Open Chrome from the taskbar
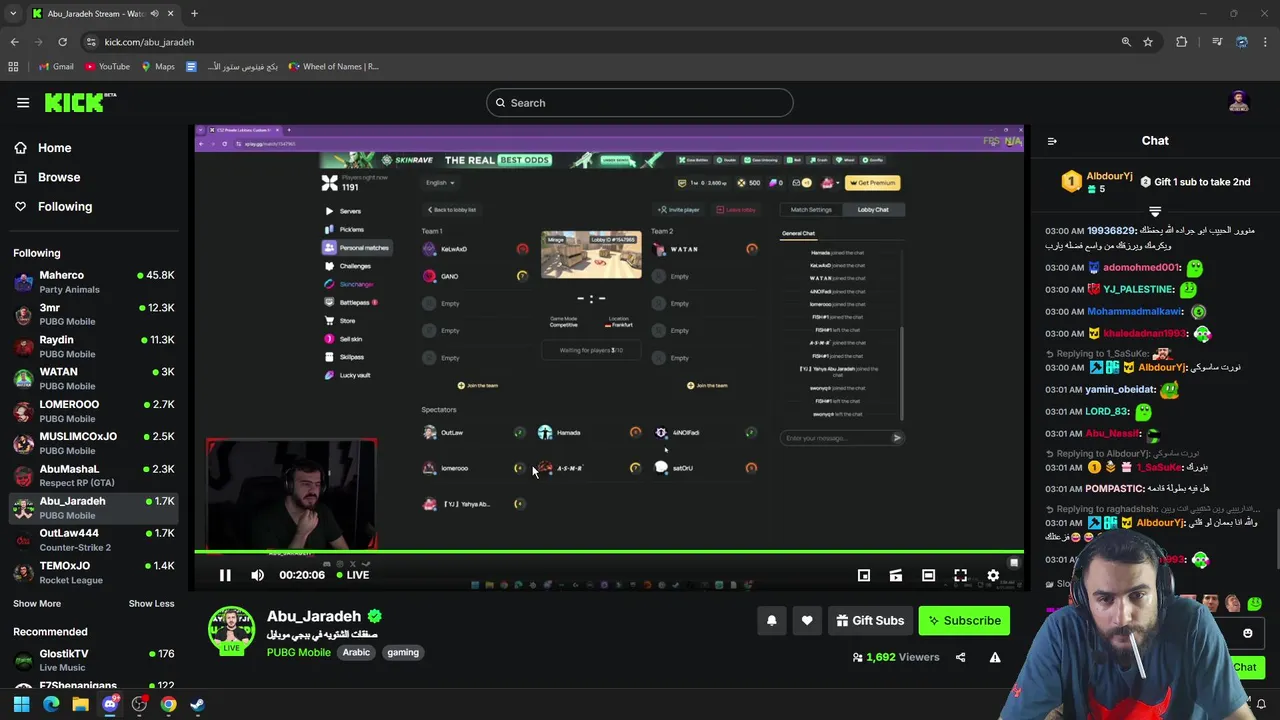Image resolution: width=1280 pixels, height=720 pixels. click(169, 704)
